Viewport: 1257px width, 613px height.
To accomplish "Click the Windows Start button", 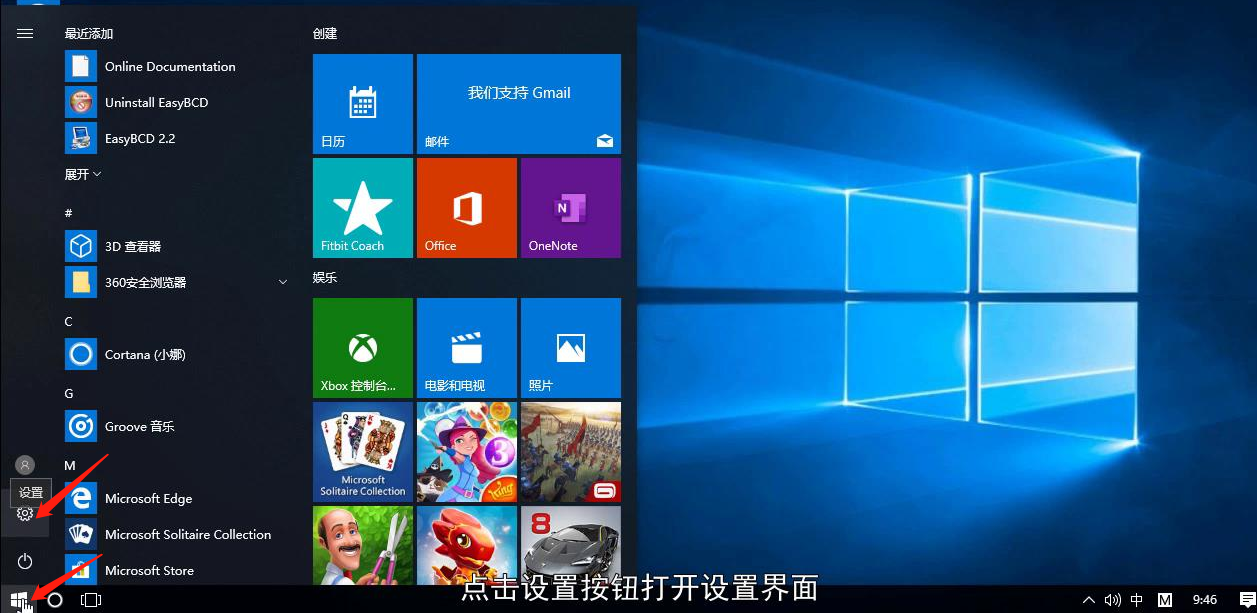I will pyautogui.click(x=18, y=600).
